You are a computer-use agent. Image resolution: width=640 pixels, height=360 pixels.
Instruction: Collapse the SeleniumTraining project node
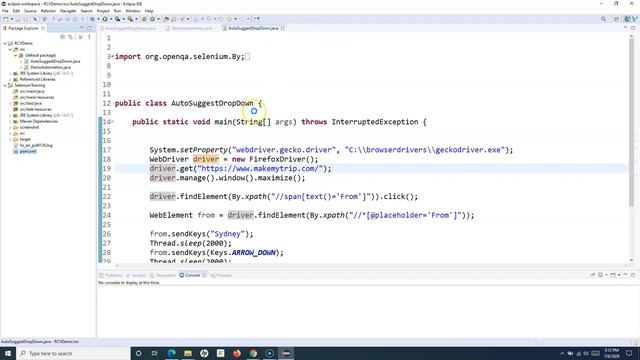pos(5,85)
